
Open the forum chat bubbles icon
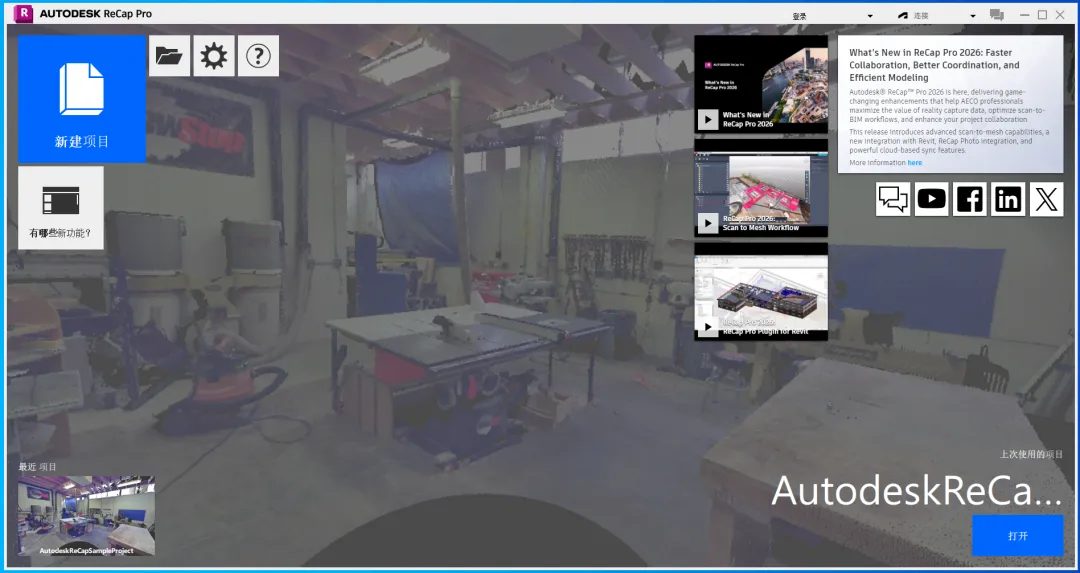[x=893, y=199]
